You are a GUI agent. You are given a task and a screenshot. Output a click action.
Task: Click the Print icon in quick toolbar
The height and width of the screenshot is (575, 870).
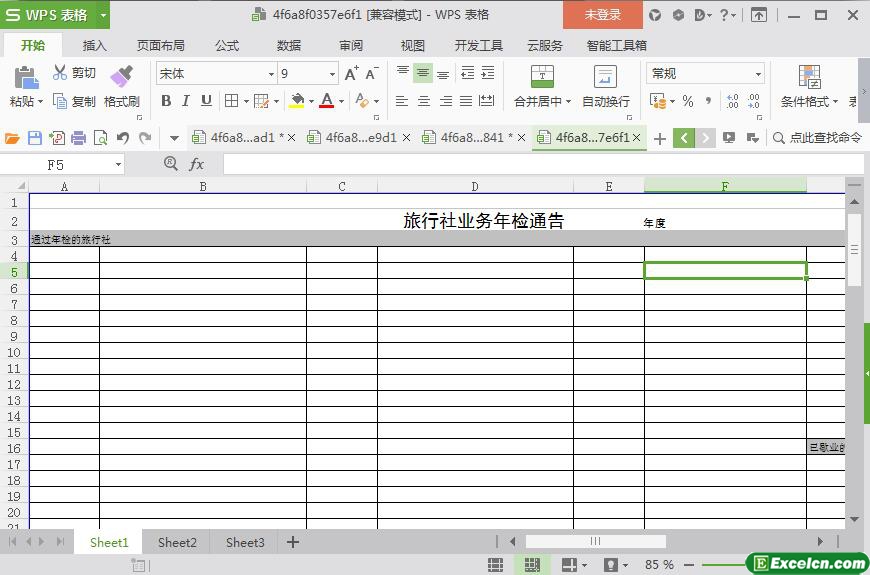click(79, 138)
